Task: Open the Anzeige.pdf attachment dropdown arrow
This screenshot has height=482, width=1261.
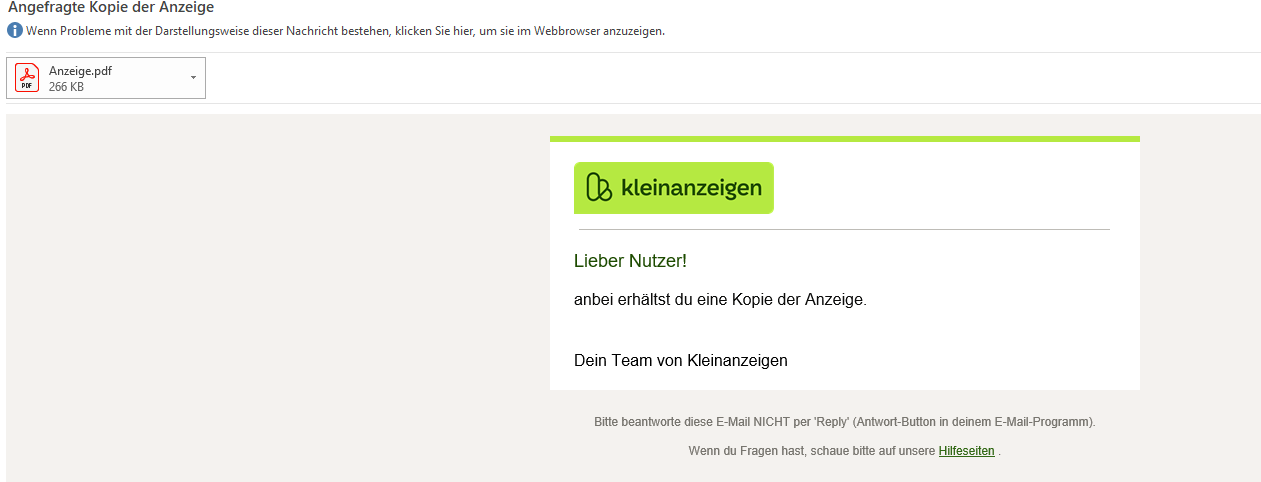Action: click(193, 78)
